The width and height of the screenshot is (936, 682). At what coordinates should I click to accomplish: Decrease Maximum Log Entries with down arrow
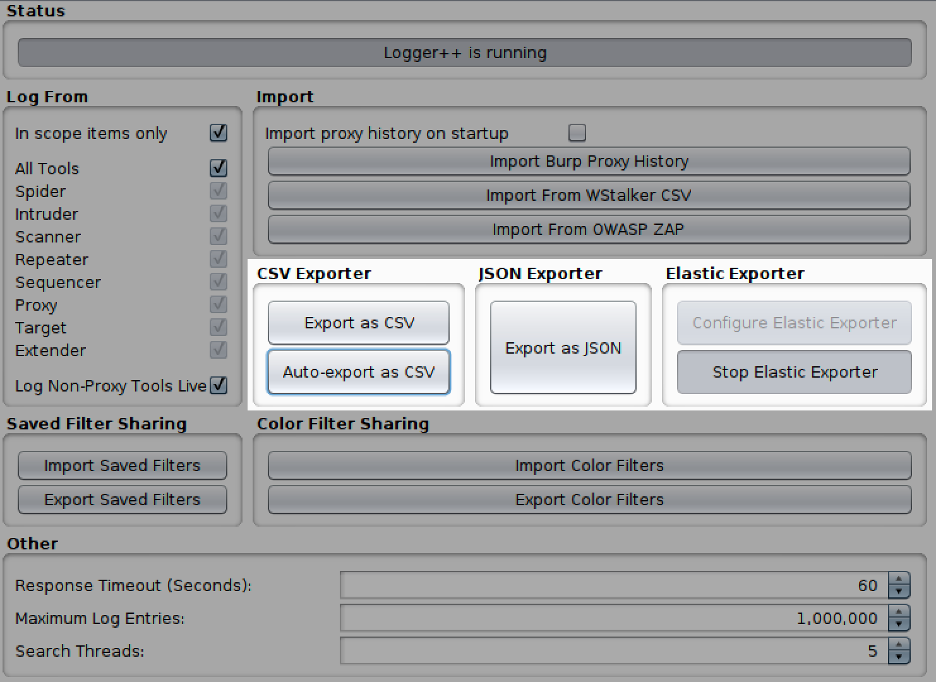click(x=899, y=625)
